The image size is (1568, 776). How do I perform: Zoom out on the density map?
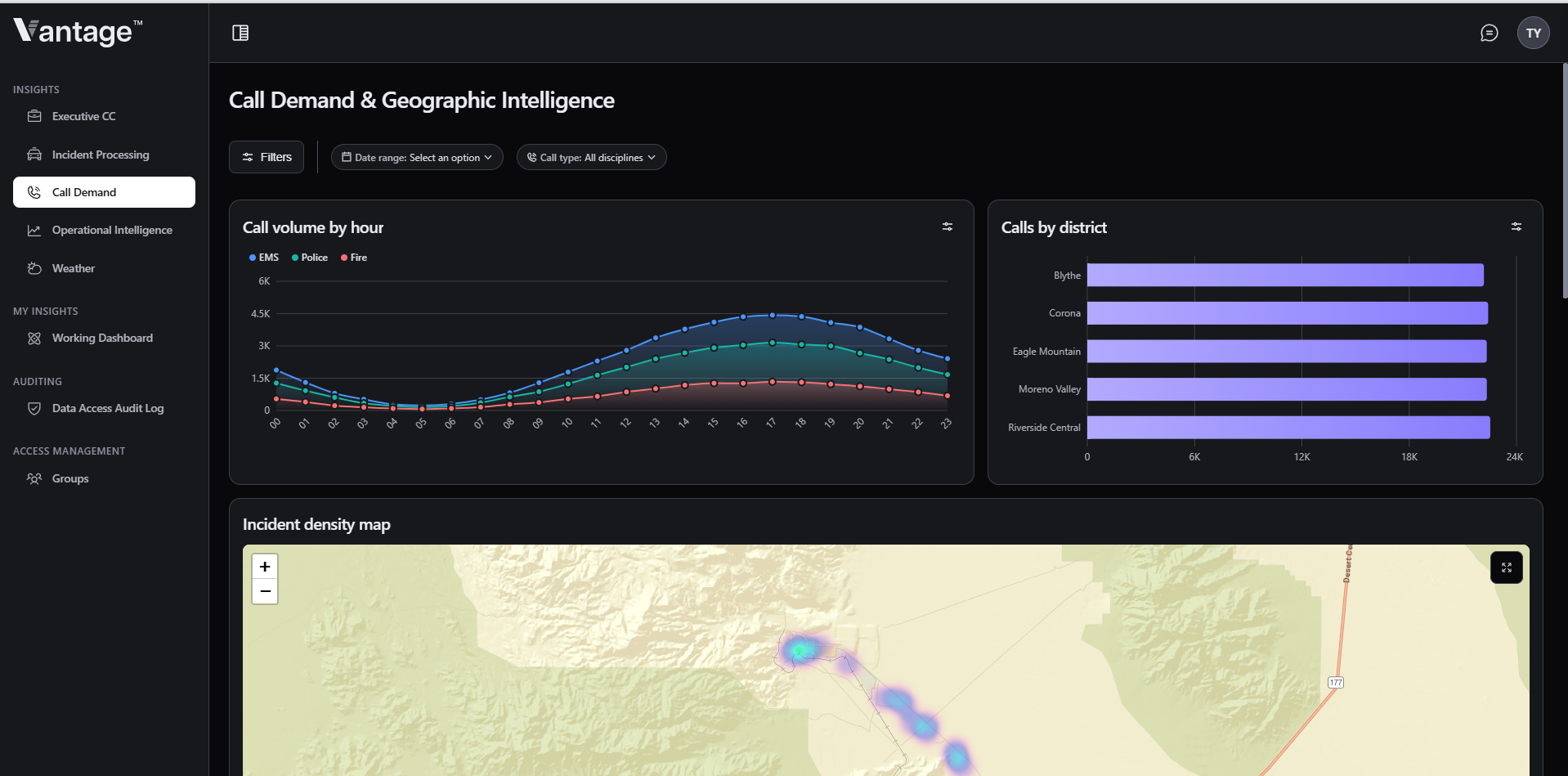265,591
